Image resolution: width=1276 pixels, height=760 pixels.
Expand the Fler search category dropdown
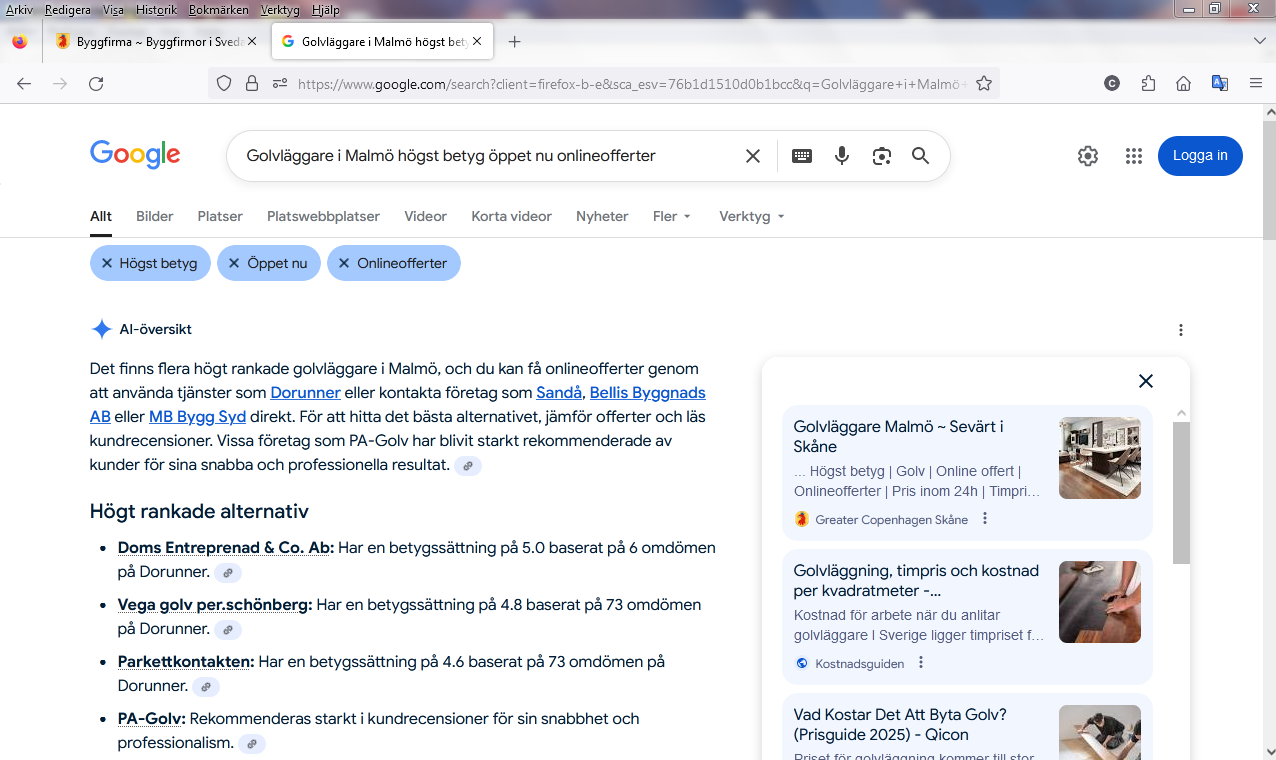click(x=671, y=216)
